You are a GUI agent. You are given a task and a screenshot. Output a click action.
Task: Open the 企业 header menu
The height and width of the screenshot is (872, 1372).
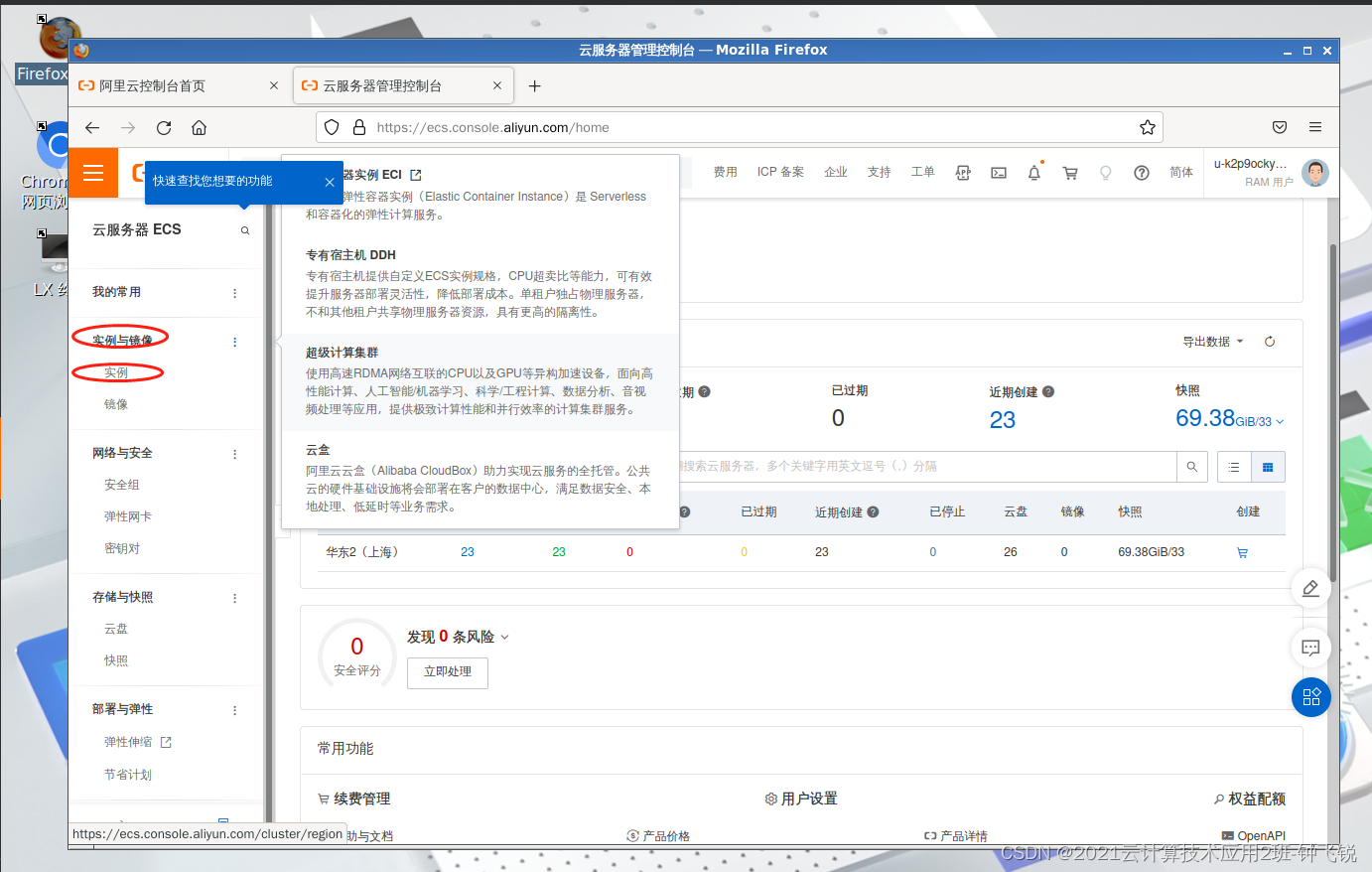[x=836, y=173]
